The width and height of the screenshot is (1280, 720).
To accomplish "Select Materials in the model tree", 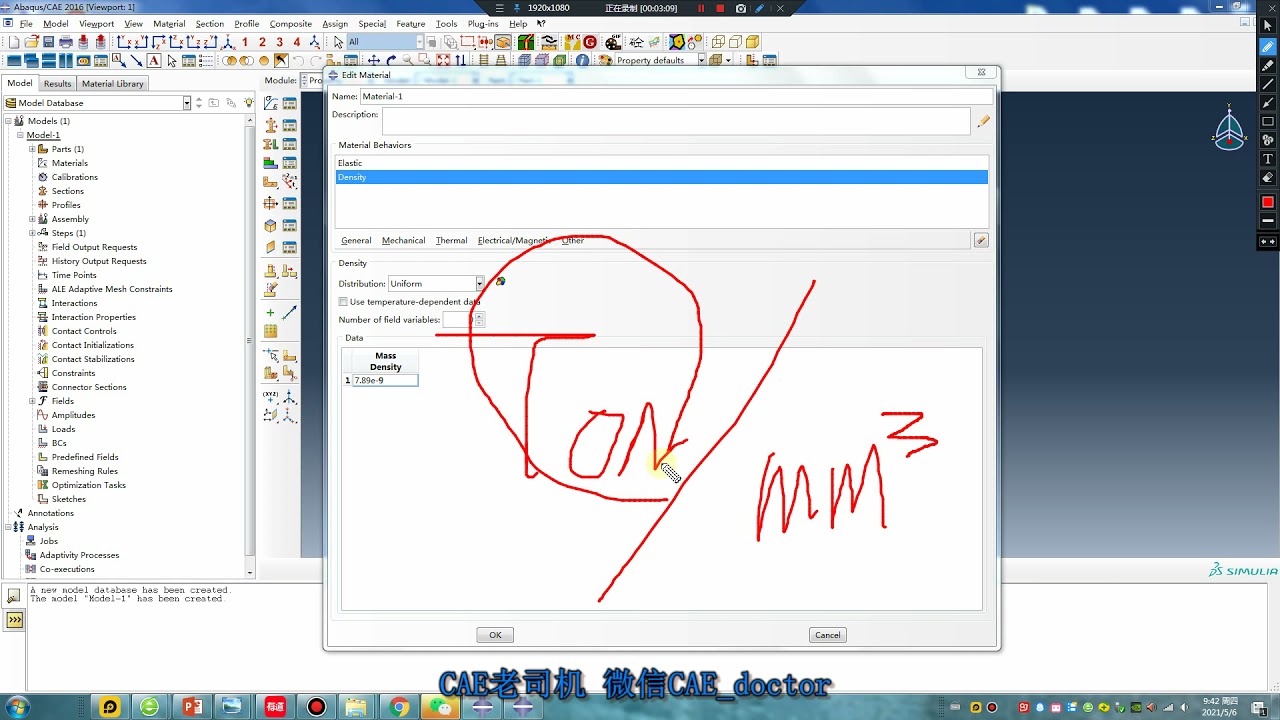I will [x=69, y=163].
